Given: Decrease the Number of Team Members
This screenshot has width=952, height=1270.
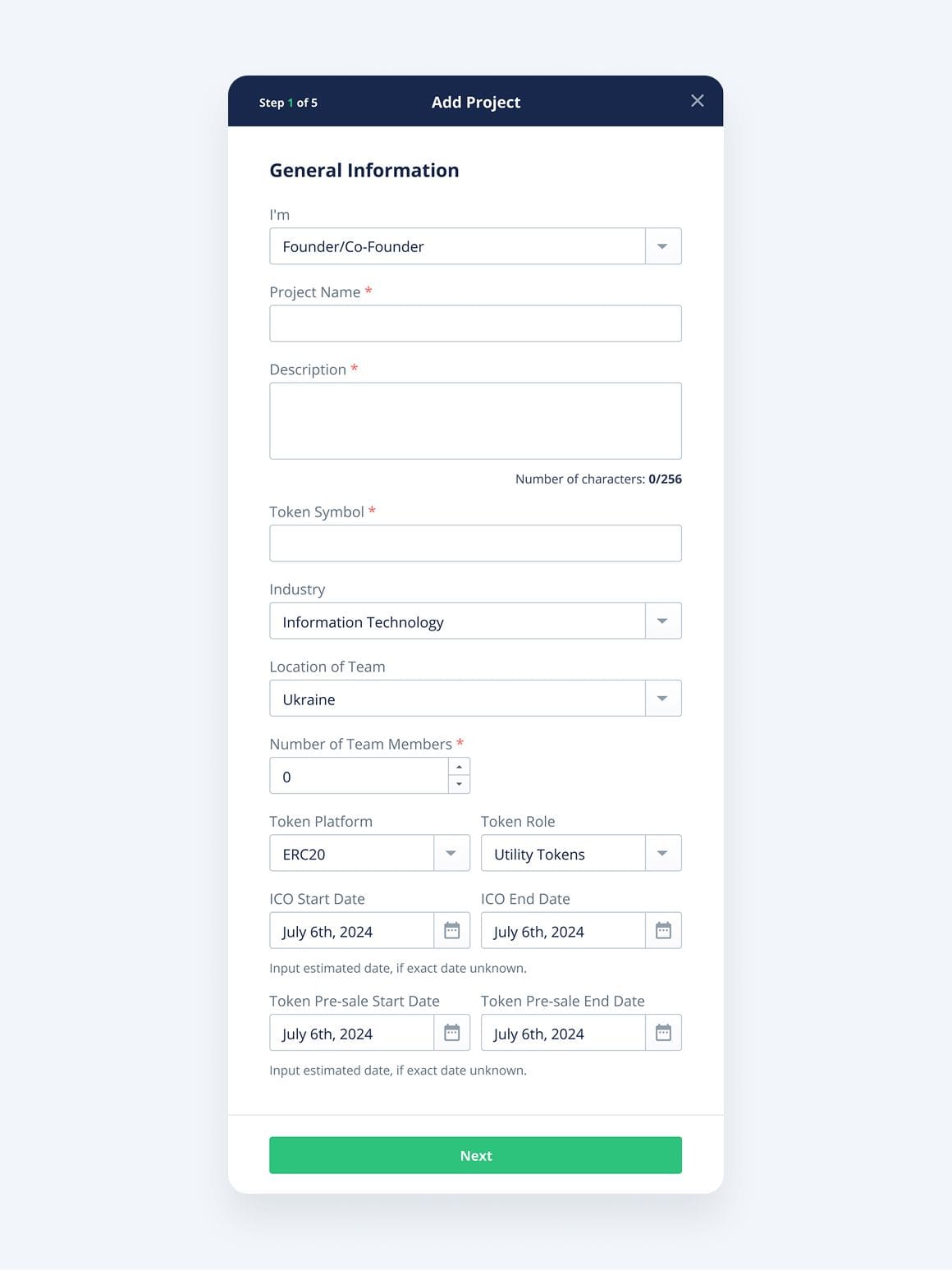Looking at the screenshot, I should point(459,784).
